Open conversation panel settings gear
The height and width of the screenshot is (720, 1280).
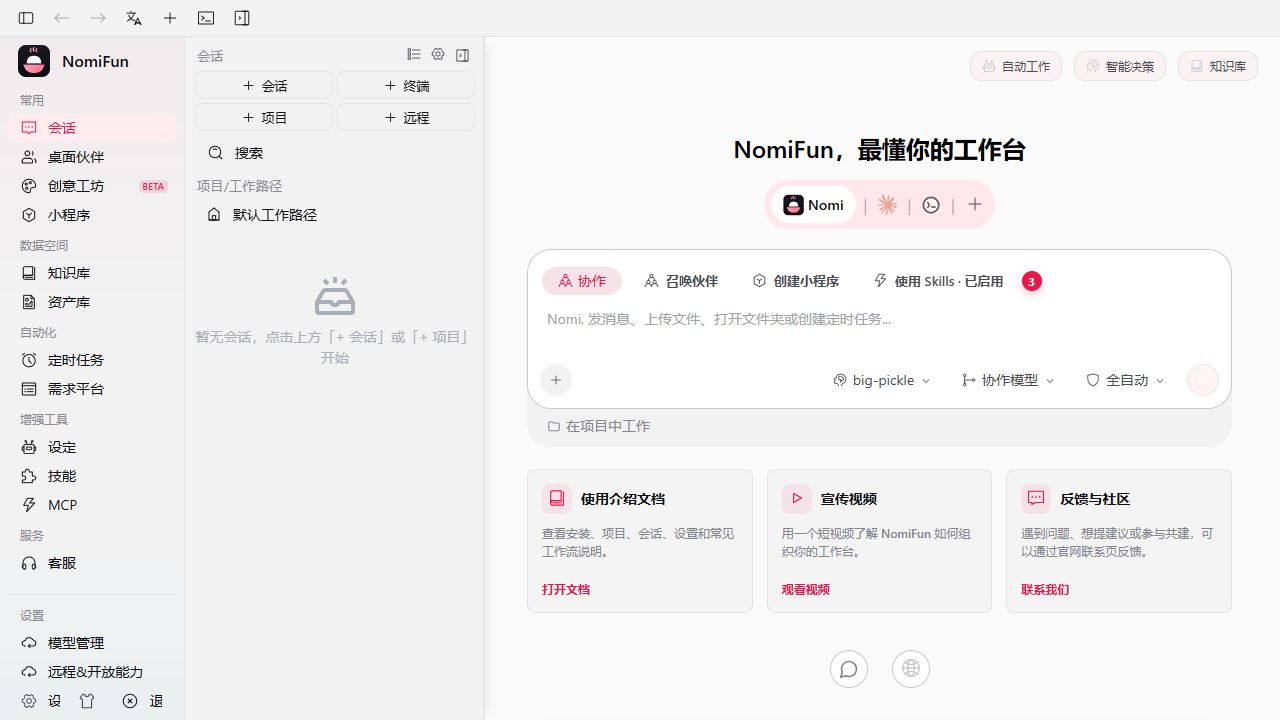tap(438, 55)
